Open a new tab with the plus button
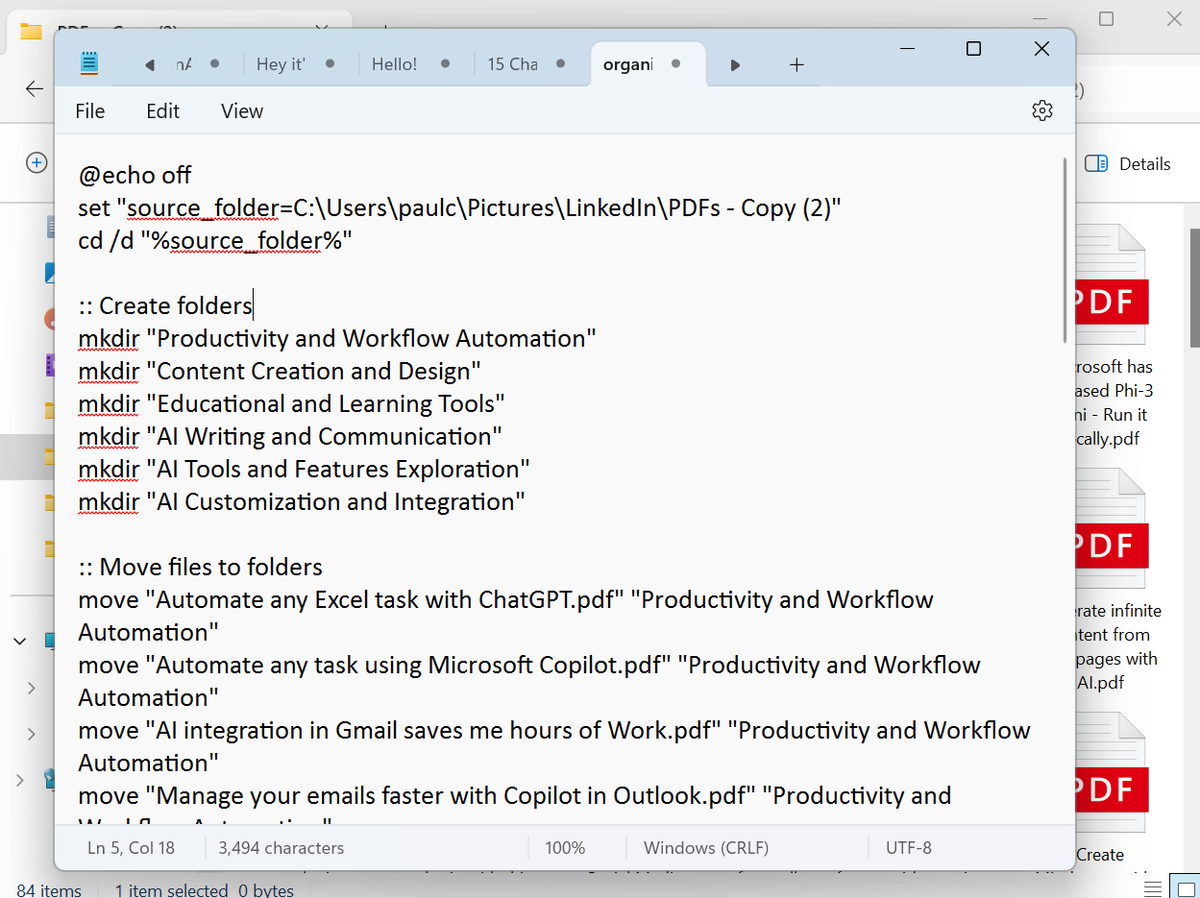The height and width of the screenshot is (898, 1200). click(x=796, y=64)
